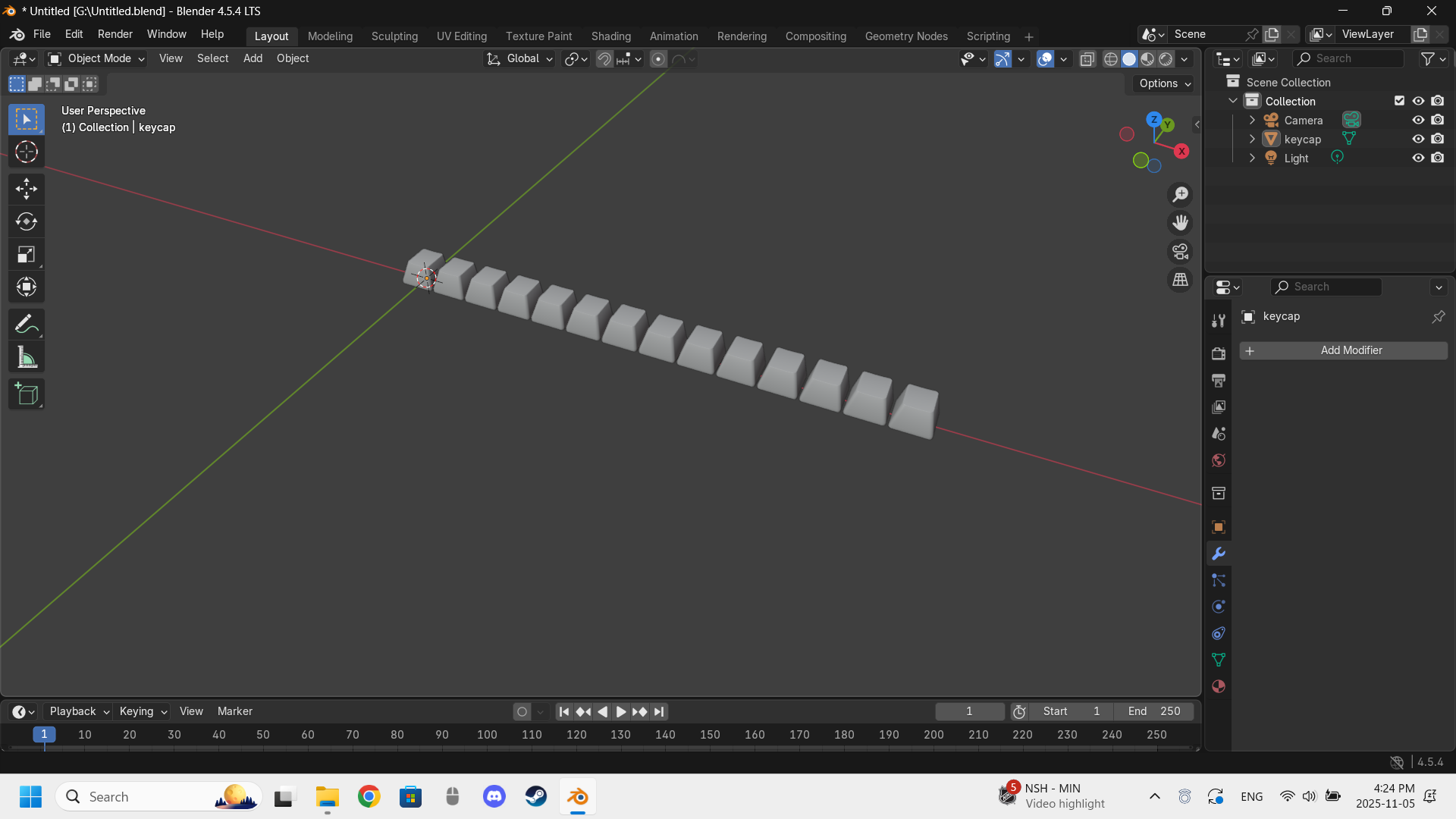Image resolution: width=1456 pixels, height=819 pixels.
Task: Open the Physics properties tab
Action: coord(1219,607)
